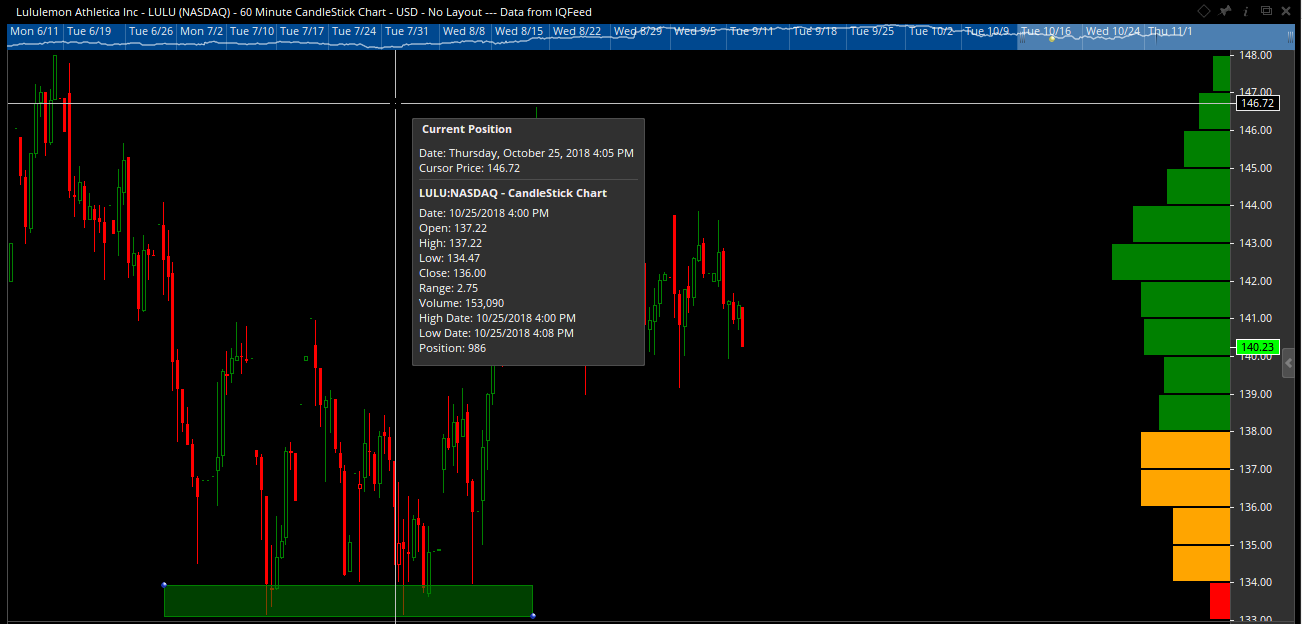
Task: Click the overlapping windows icon in the title bar
Action: (x=1266, y=10)
